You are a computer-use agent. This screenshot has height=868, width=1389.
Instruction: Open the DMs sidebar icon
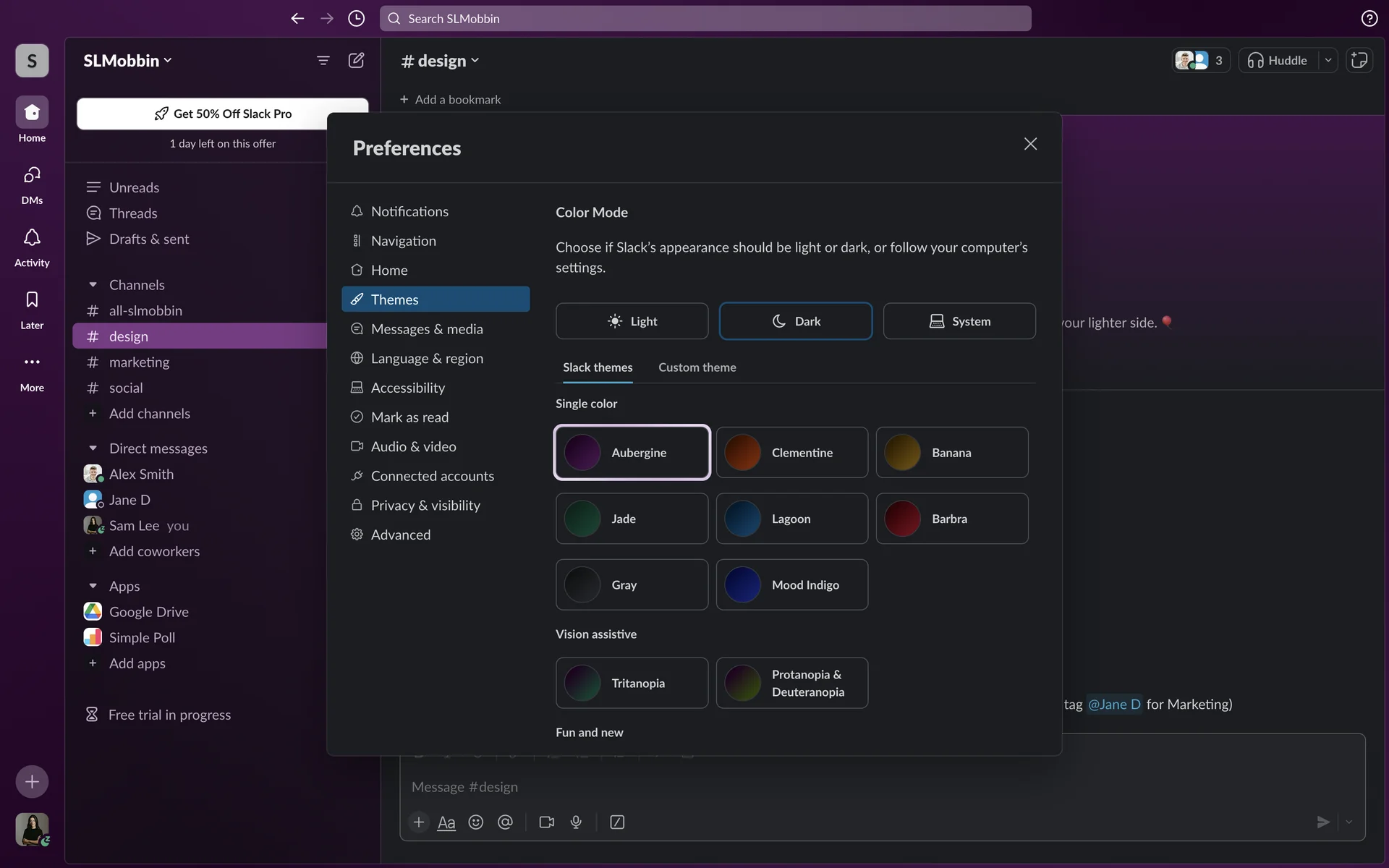tap(32, 175)
